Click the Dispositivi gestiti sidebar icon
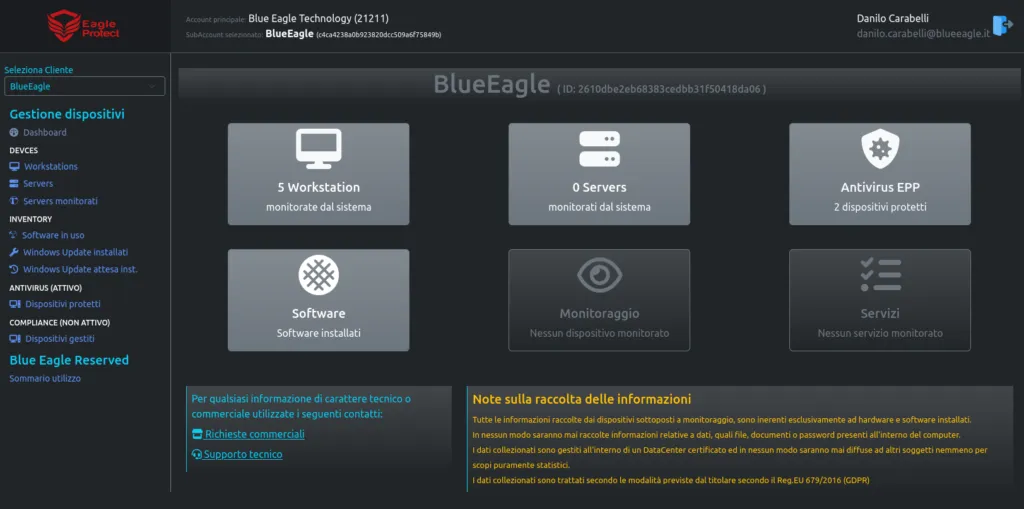This screenshot has width=1024, height=509. point(15,339)
